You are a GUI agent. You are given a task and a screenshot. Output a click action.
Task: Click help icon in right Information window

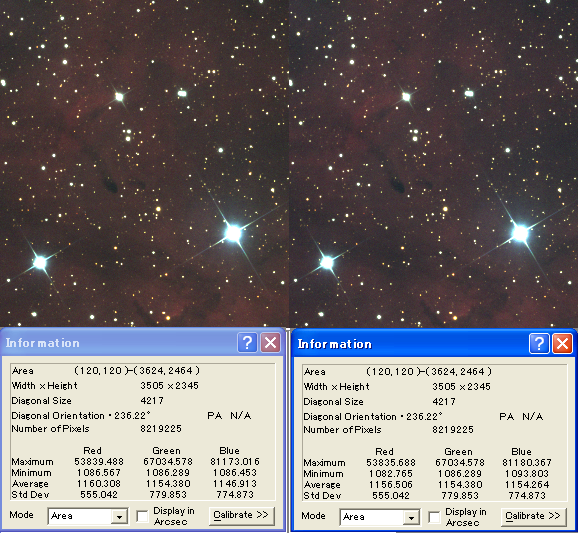tap(539, 344)
